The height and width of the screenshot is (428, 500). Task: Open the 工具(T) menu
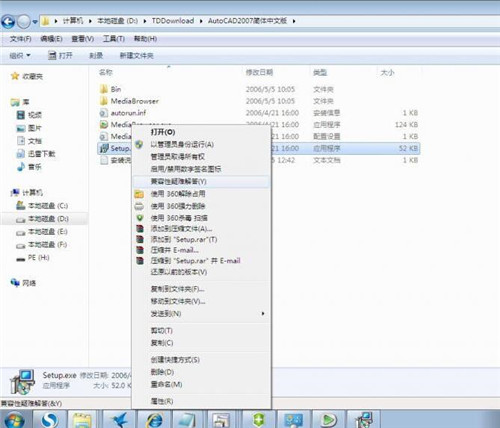point(114,39)
